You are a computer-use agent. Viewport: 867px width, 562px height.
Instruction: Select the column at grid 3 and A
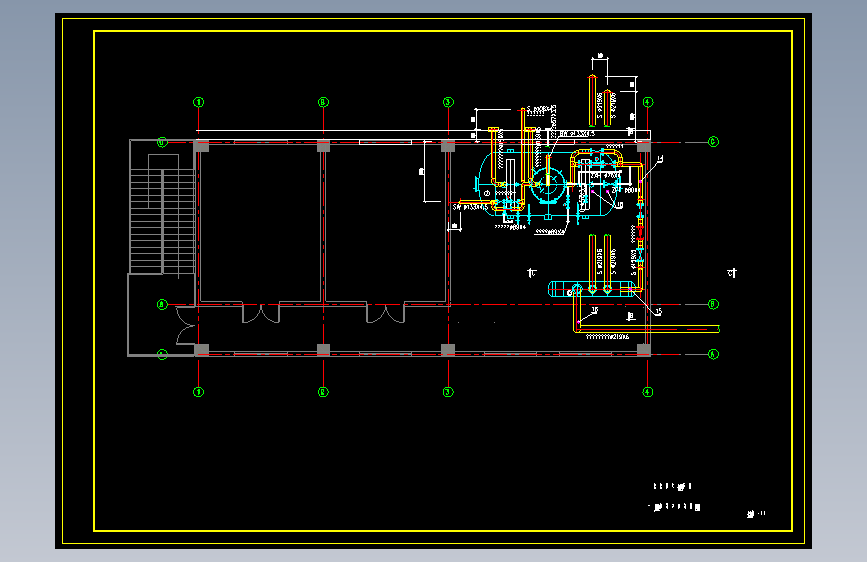pos(448,349)
